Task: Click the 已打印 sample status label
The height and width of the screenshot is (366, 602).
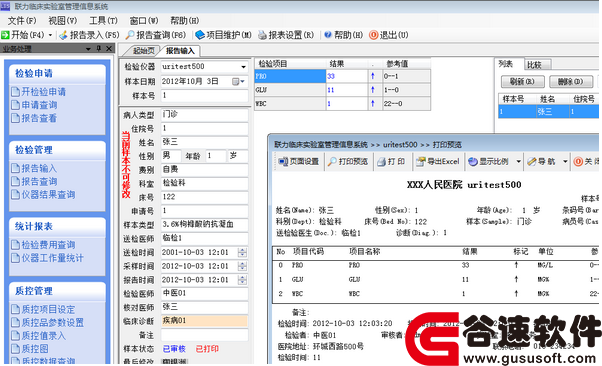Action: click(x=207, y=349)
